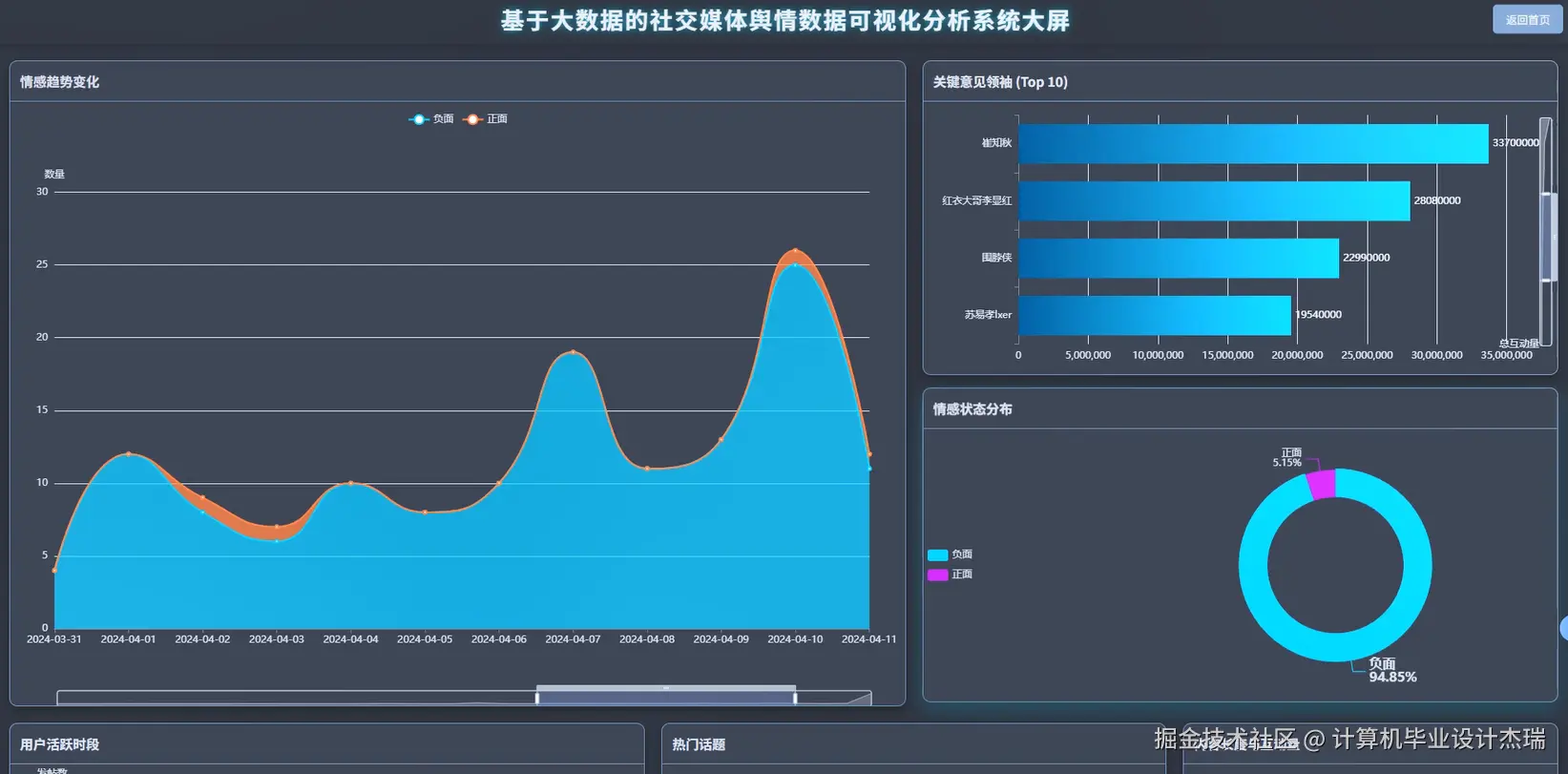Toggle 正面 in the pie chart legend

pos(951,575)
